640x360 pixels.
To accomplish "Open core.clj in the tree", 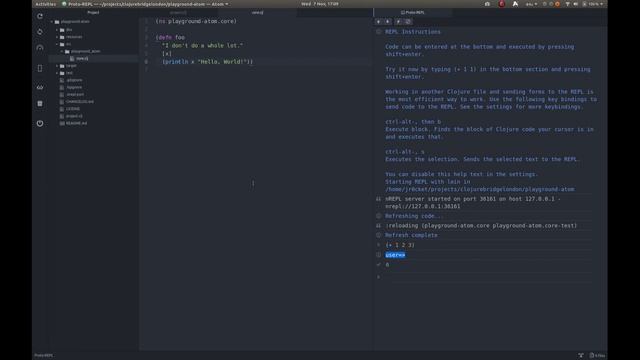I will 82,58.
